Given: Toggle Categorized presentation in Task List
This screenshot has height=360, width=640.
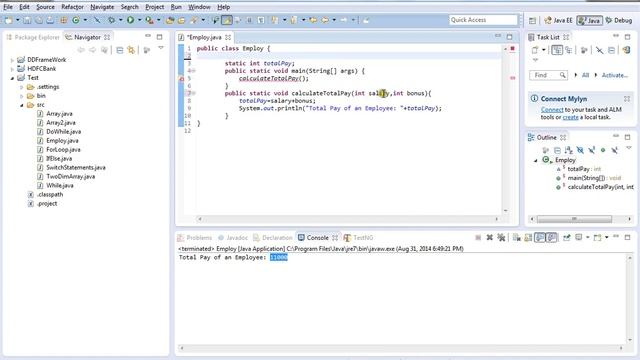Looking at the screenshot, I should 557,50.
